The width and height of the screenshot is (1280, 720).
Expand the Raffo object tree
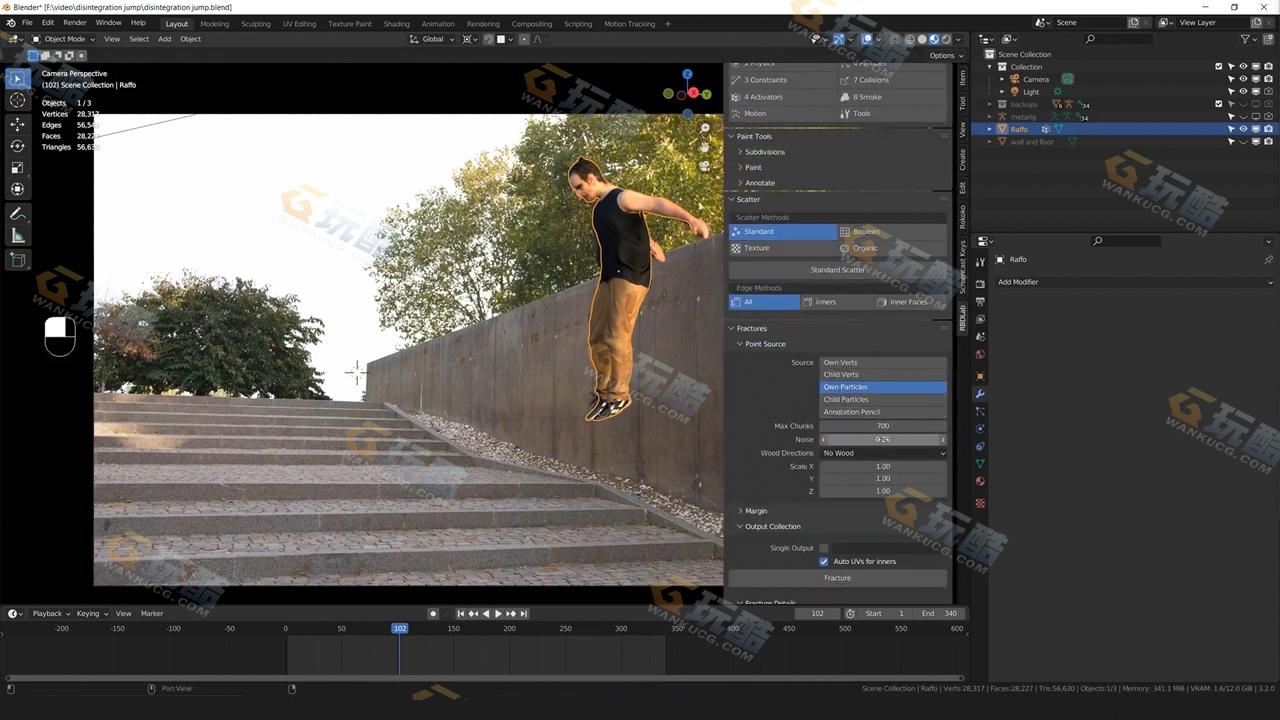(991, 129)
